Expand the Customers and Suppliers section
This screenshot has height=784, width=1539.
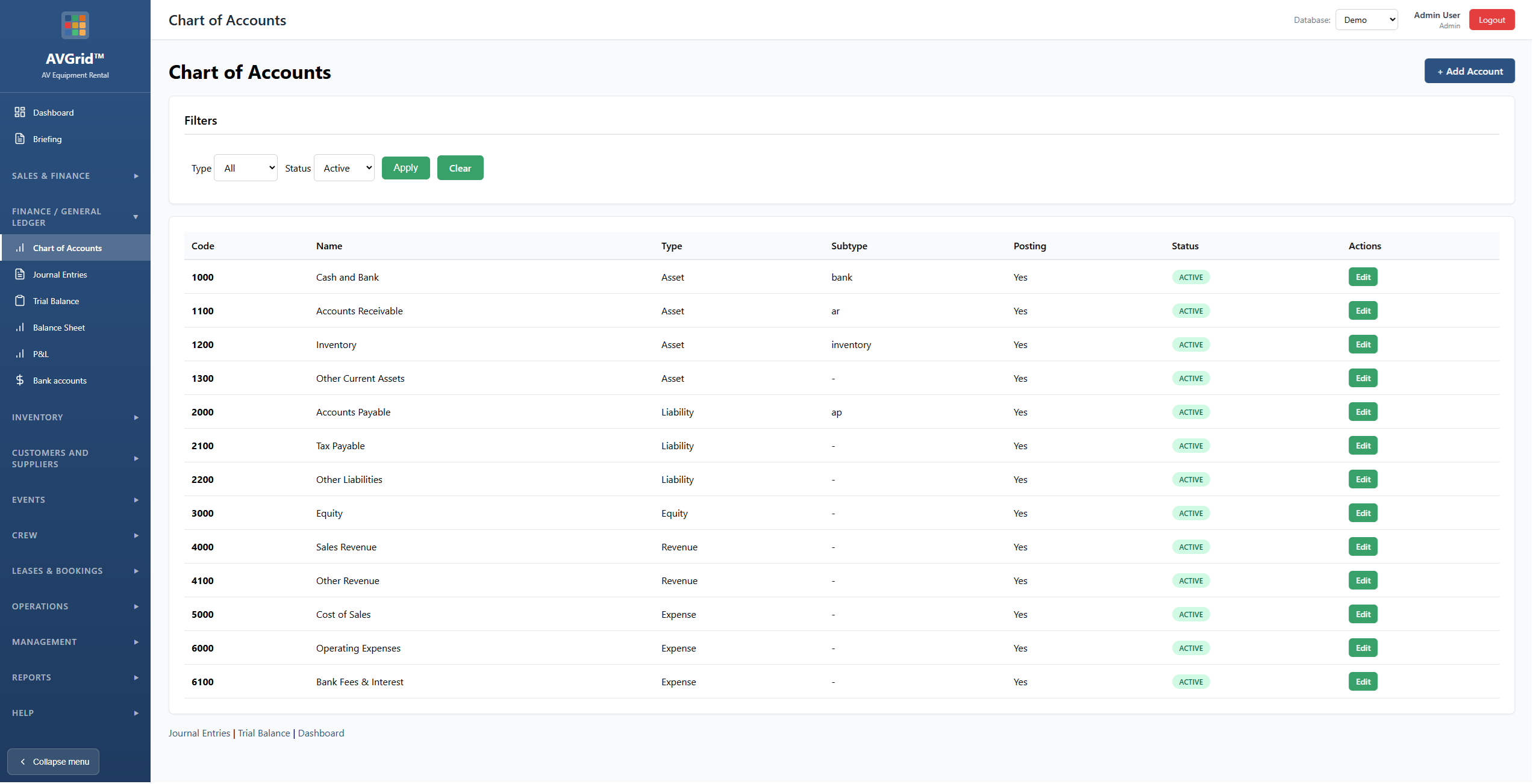[75, 458]
